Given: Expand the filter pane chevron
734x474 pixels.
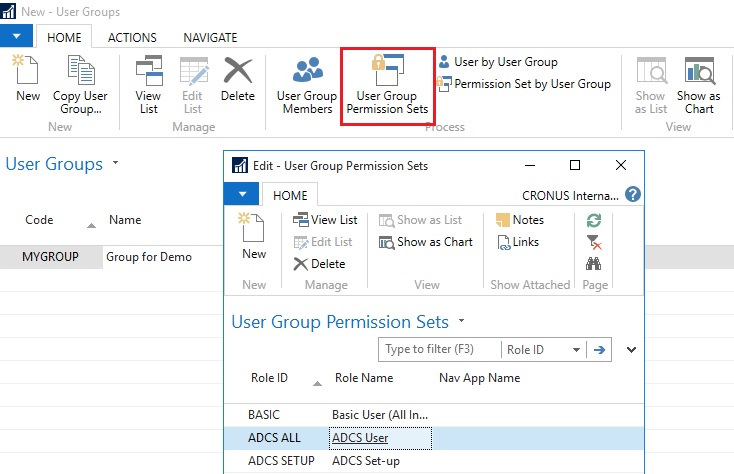Looking at the screenshot, I should tap(631, 350).
